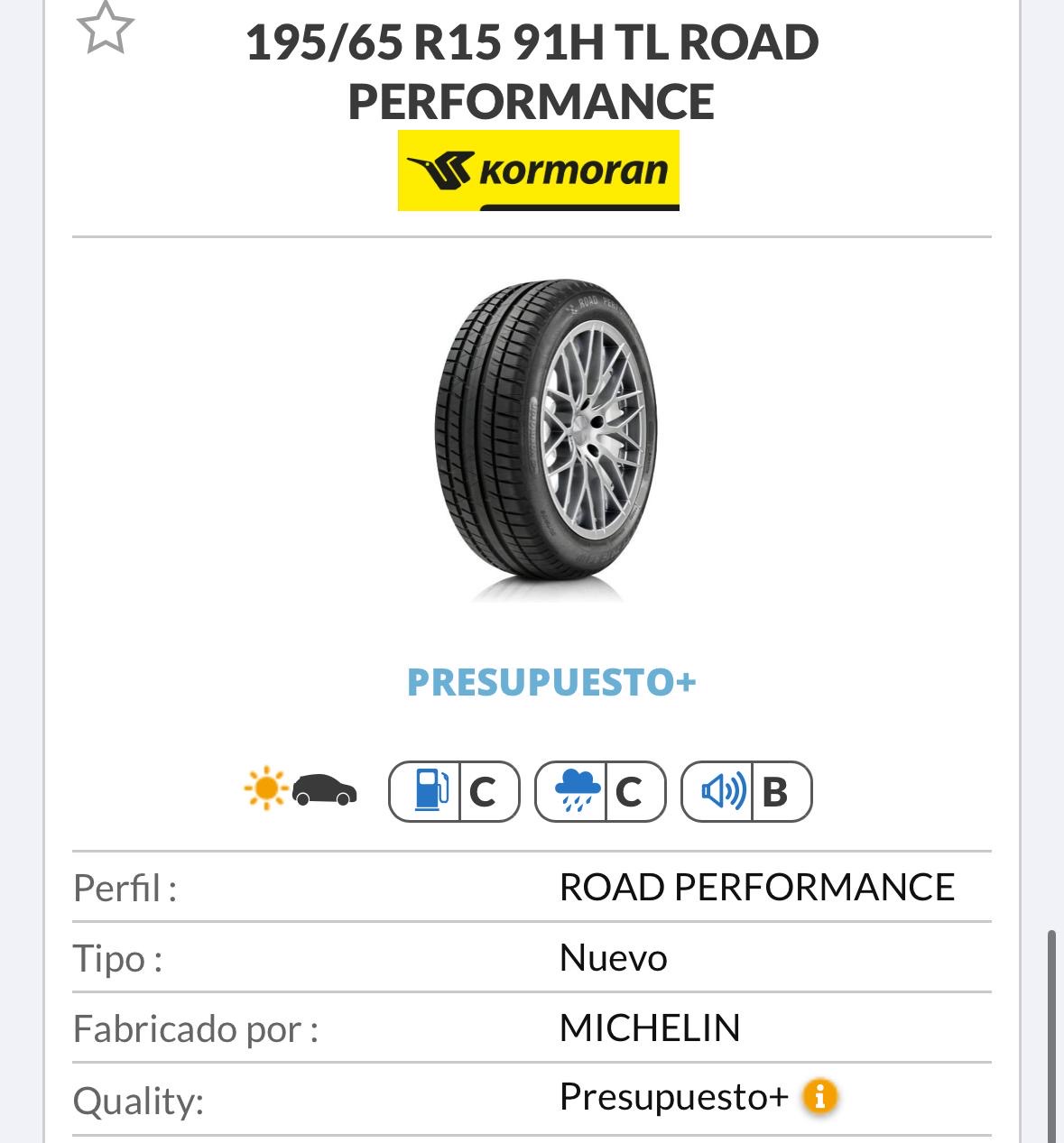Screen dimensions: 1064x1143
Task: Open the Kormoran tire product image
Action: (546, 439)
